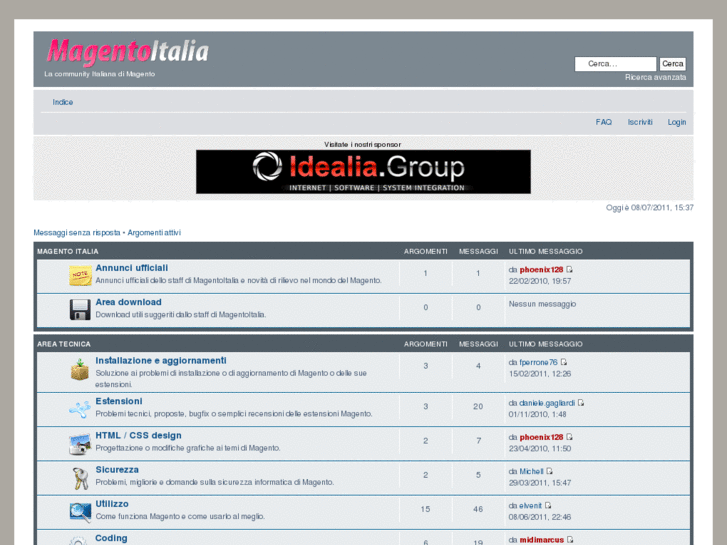The image size is (727, 545).
Task: Open the Estensioni forum
Action: tap(119, 401)
